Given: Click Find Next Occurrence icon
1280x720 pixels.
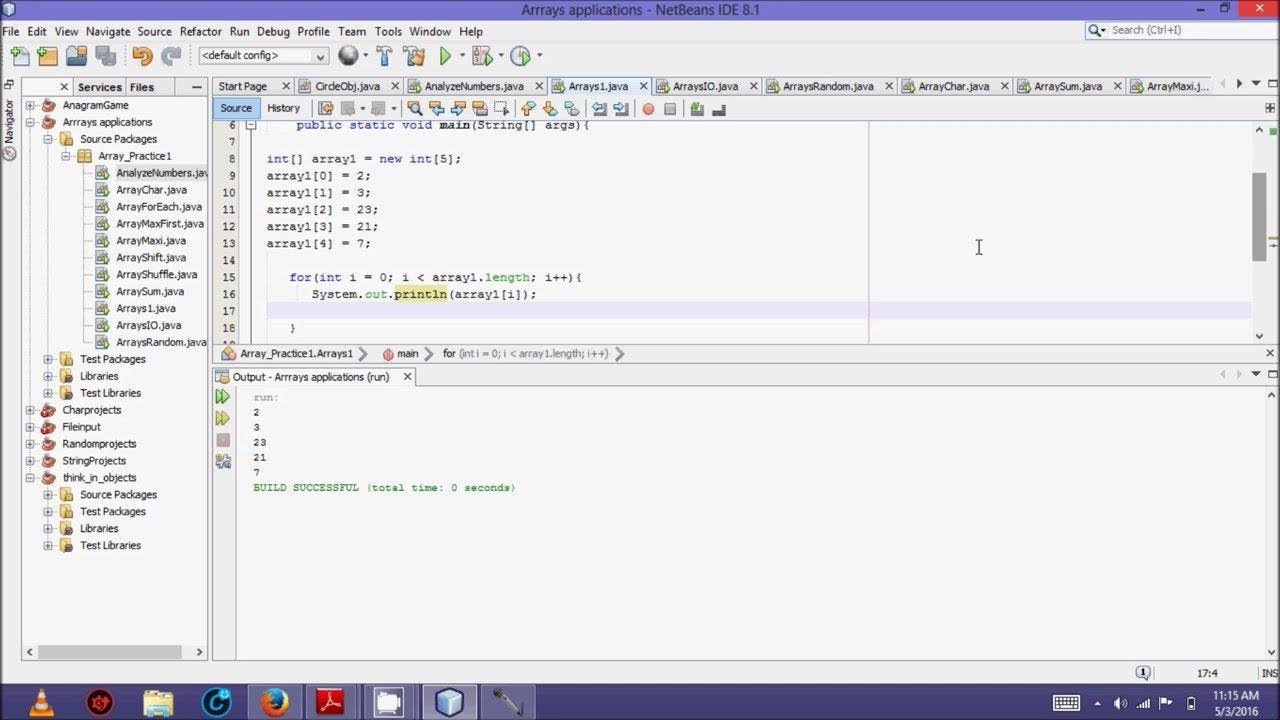Looking at the screenshot, I should click(458, 108).
